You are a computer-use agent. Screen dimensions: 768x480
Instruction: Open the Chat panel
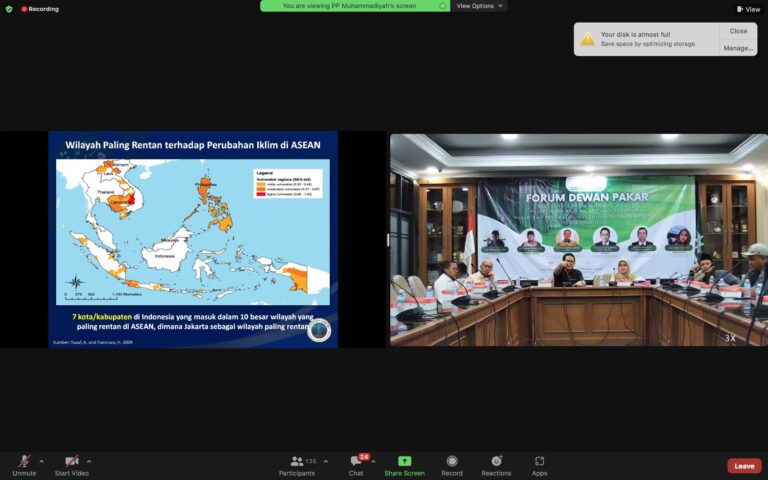click(x=356, y=466)
